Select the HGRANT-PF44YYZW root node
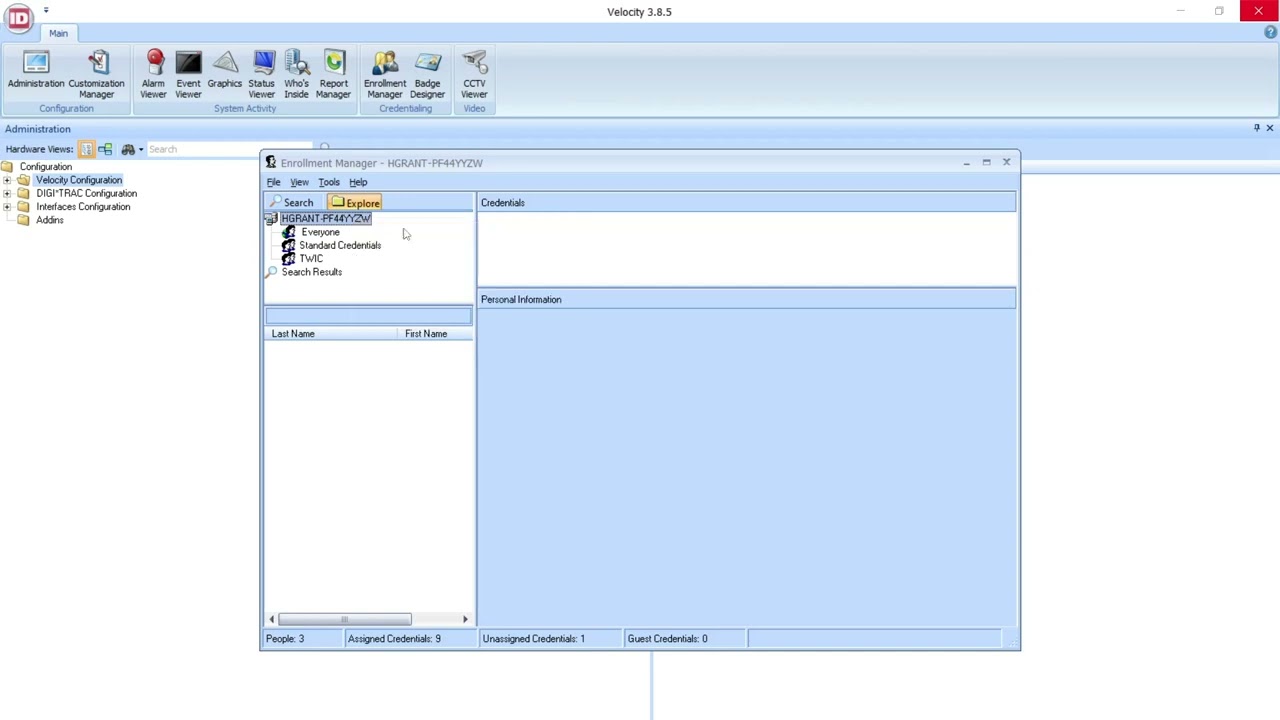This screenshot has height=720, width=1280. pos(326,218)
